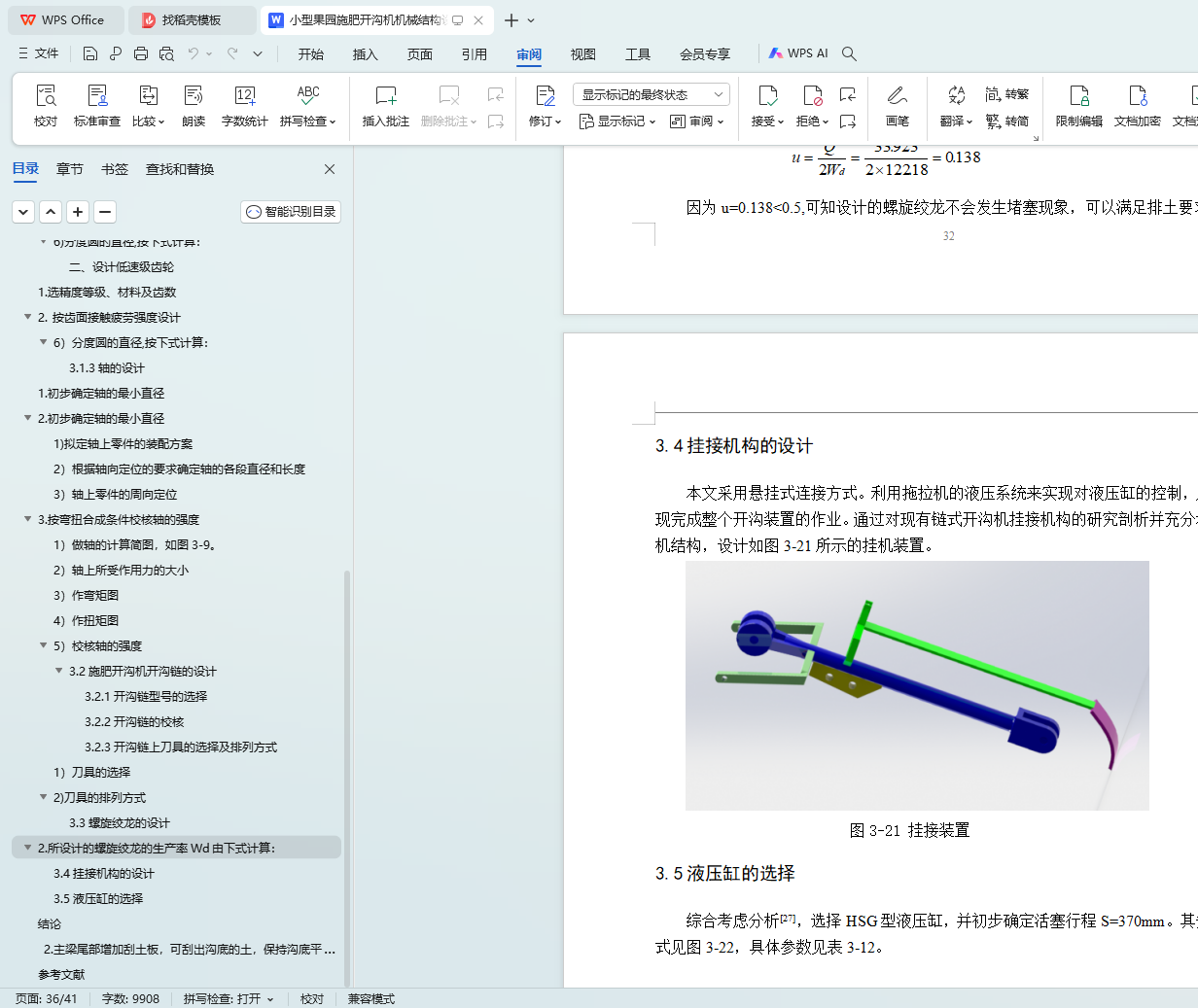Click the 智能识别目录 button
Image resolution: width=1198 pixels, height=1008 pixels.
[x=291, y=211]
